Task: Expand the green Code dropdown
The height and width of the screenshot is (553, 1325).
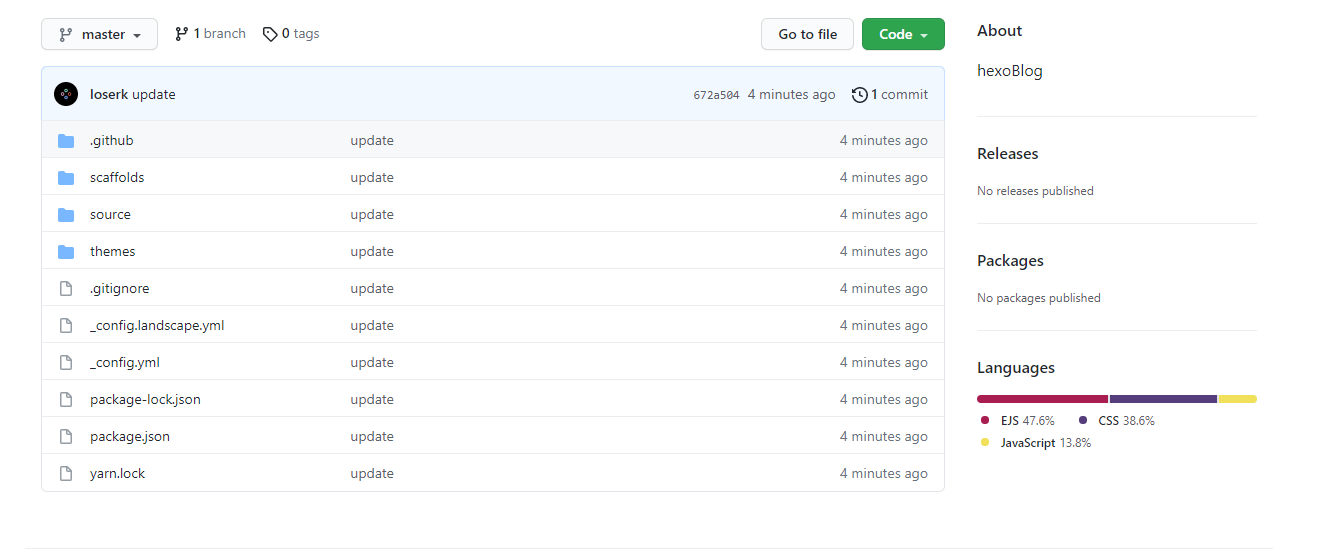Action: tap(903, 34)
